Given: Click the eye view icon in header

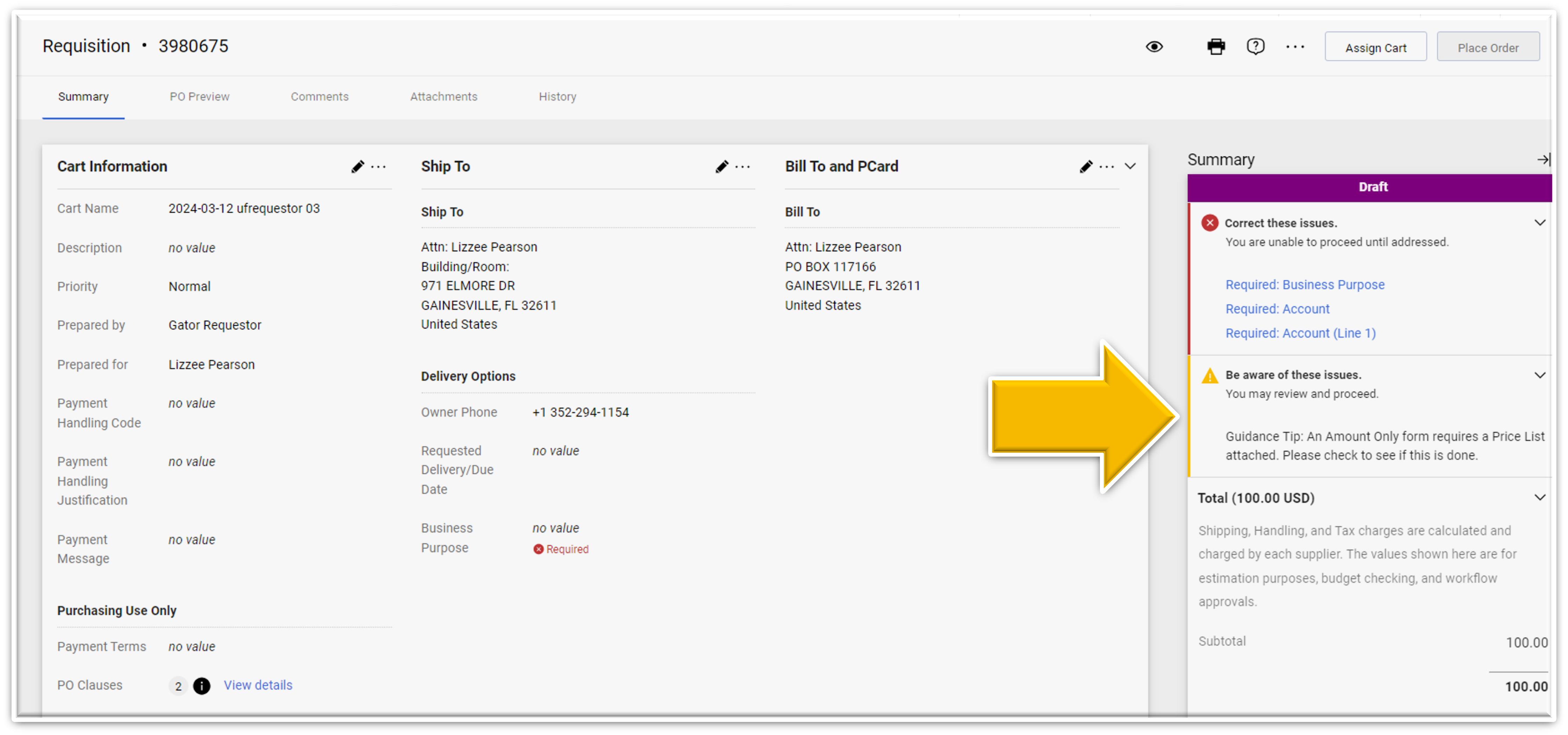Looking at the screenshot, I should [x=1154, y=47].
